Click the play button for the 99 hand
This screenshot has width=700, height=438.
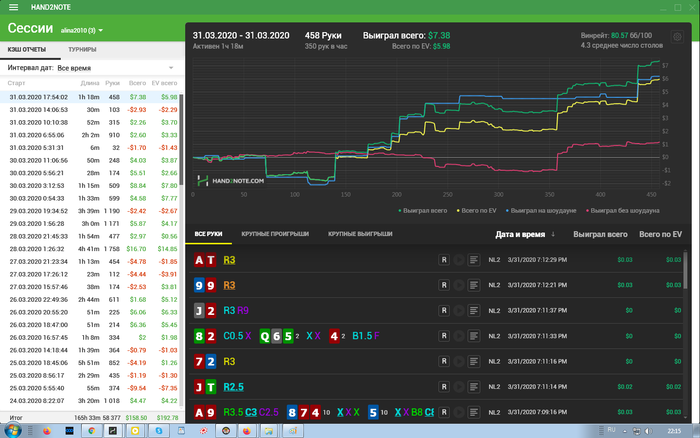click(458, 285)
